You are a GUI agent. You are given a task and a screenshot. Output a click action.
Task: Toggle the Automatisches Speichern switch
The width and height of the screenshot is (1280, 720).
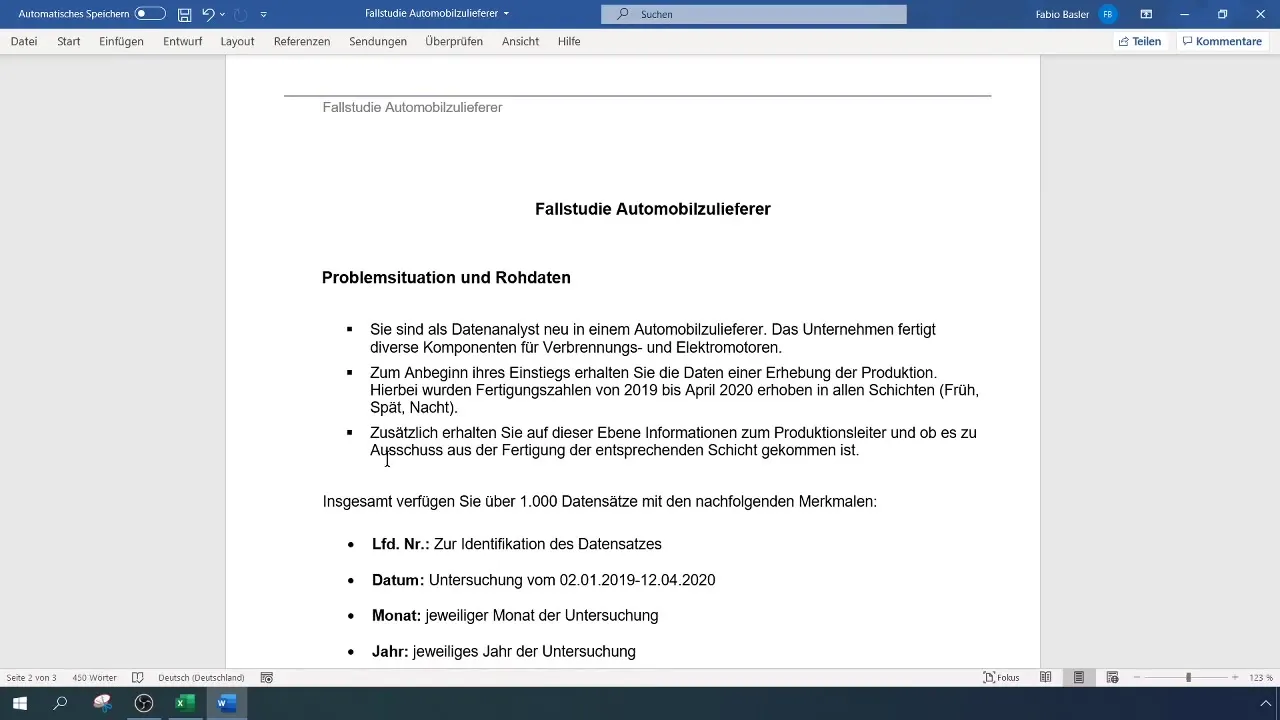coord(150,14)
